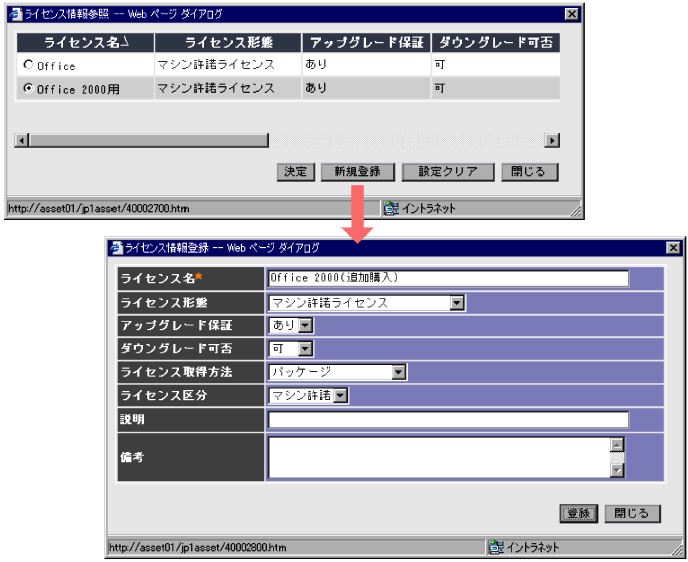688x562 pixels.
Task: Click the 設定クリア button
Action: [448, 172]
